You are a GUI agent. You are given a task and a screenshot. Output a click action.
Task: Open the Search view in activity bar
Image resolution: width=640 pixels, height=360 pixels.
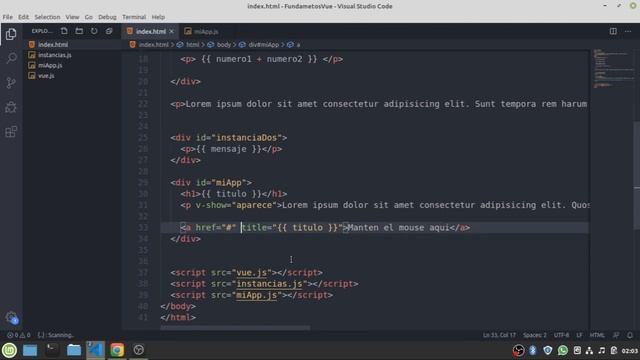[x=11, y=58]
